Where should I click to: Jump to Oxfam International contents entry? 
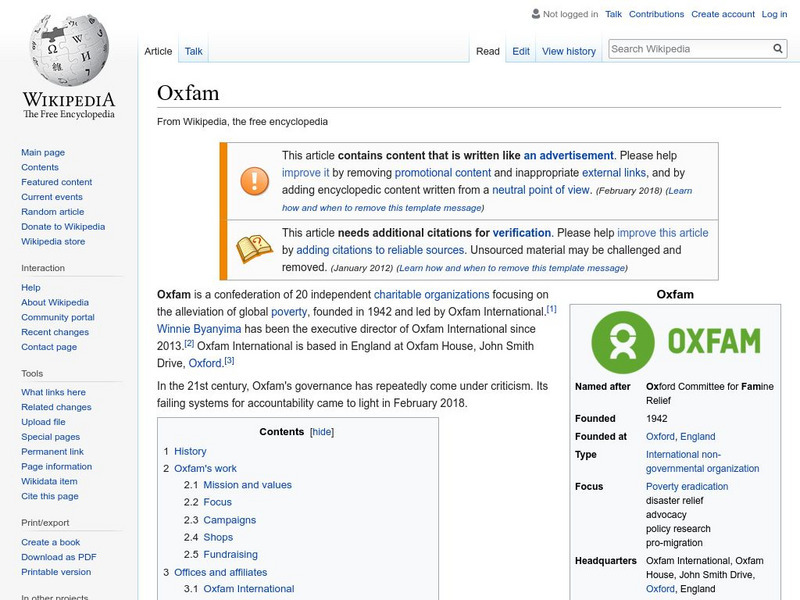click(249, 588)
